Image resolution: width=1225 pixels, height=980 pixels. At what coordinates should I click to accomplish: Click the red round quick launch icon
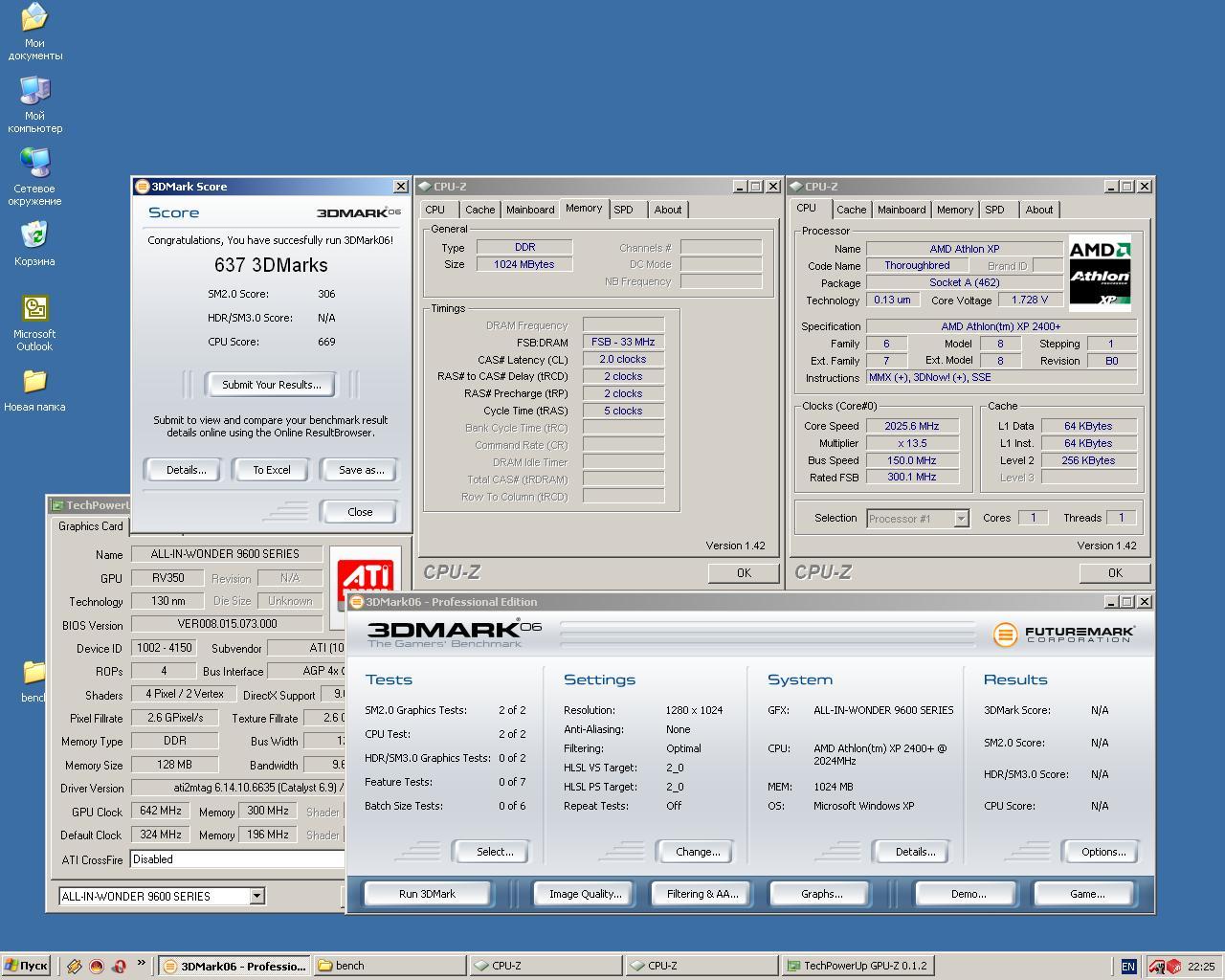tap(96, 967)
